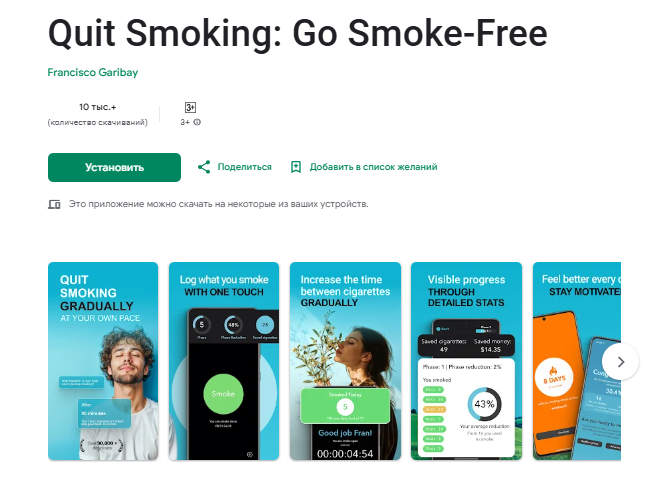Open developer link Francisco Garibay
Screen dimensions: 650x487
(93, 73)
